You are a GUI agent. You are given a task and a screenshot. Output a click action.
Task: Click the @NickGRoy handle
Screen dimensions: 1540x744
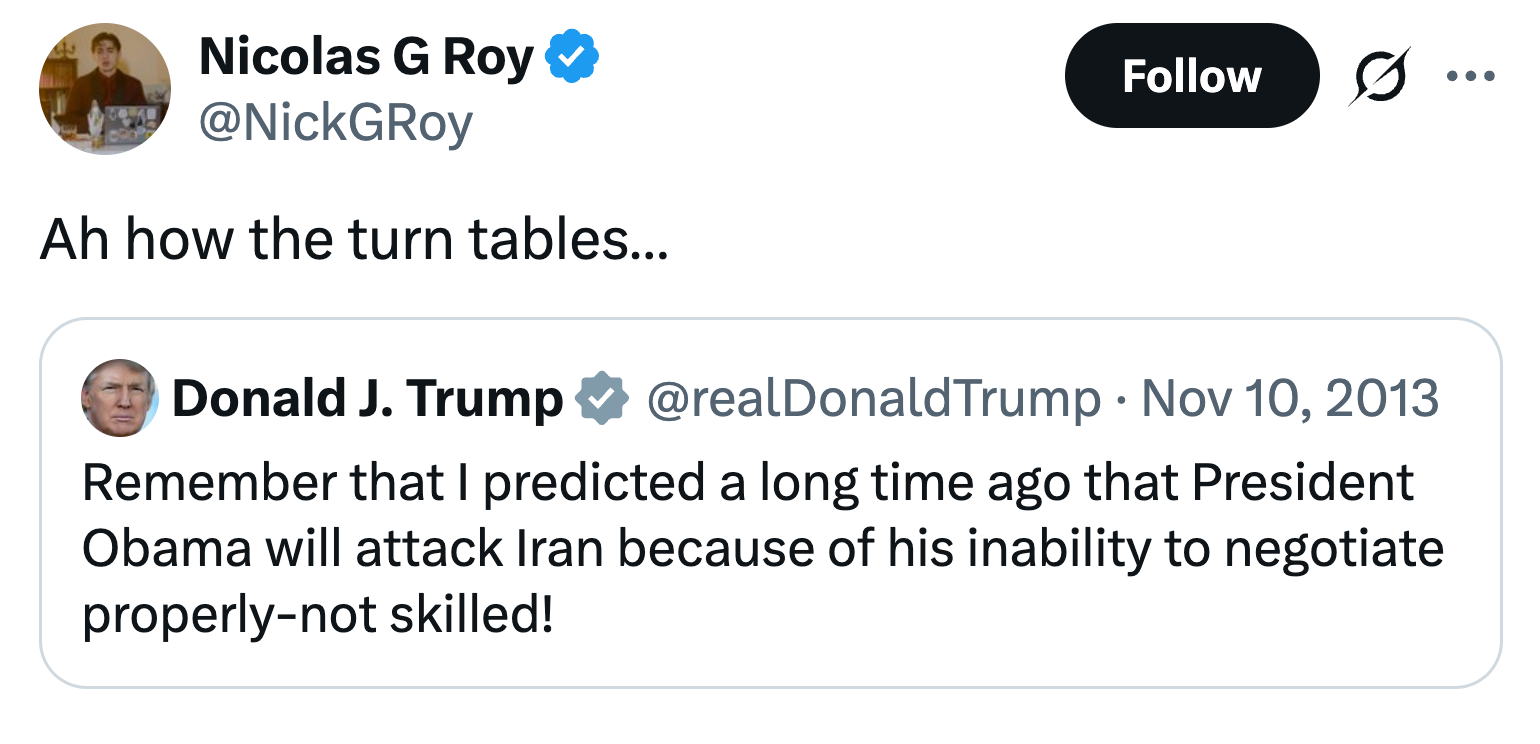[336, 123]
